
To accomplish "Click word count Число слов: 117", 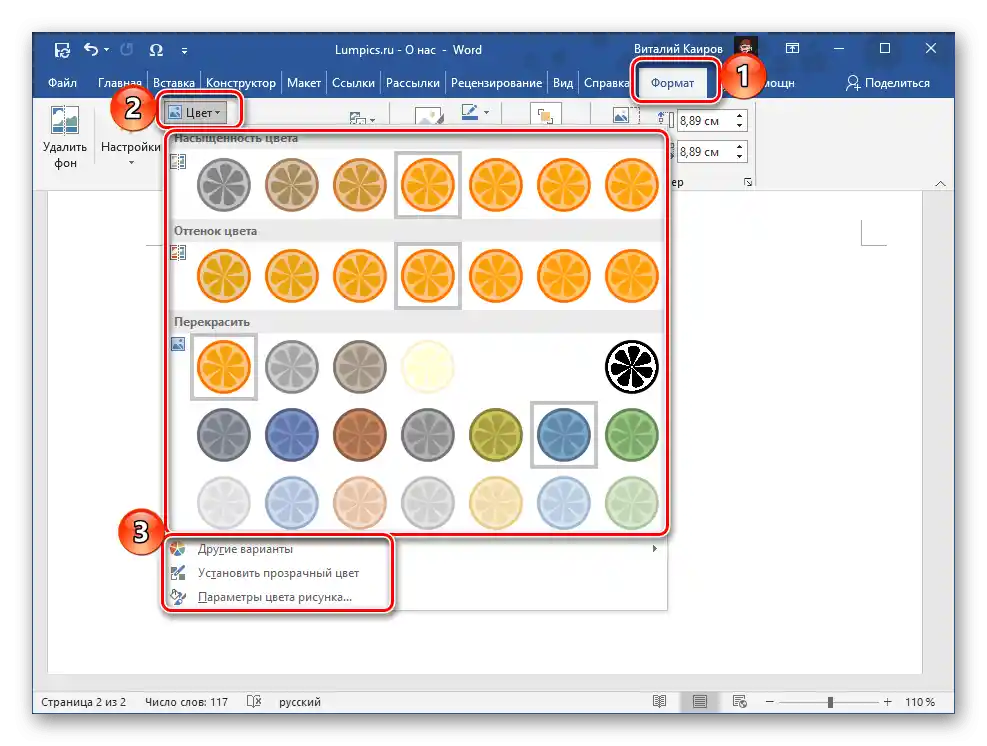I will (186, 702).
